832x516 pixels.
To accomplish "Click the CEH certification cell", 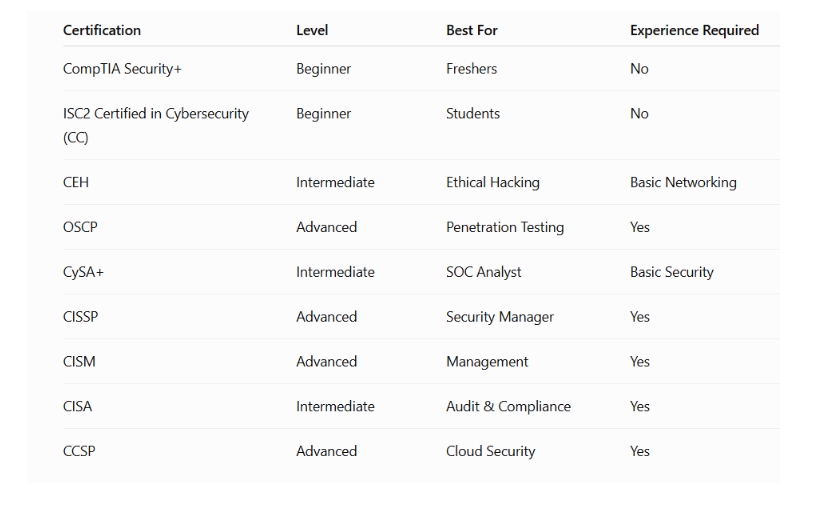I will tap(76, 183).
